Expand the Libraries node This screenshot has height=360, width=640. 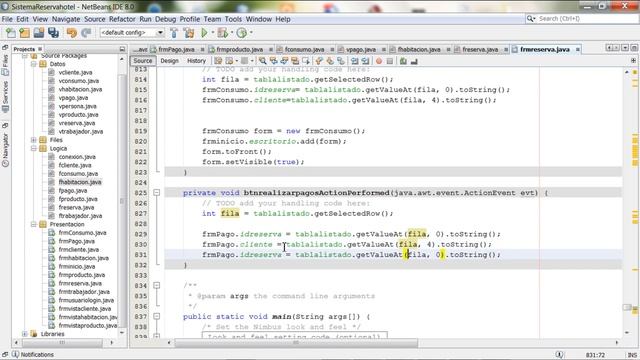click(x=25, y=334)
